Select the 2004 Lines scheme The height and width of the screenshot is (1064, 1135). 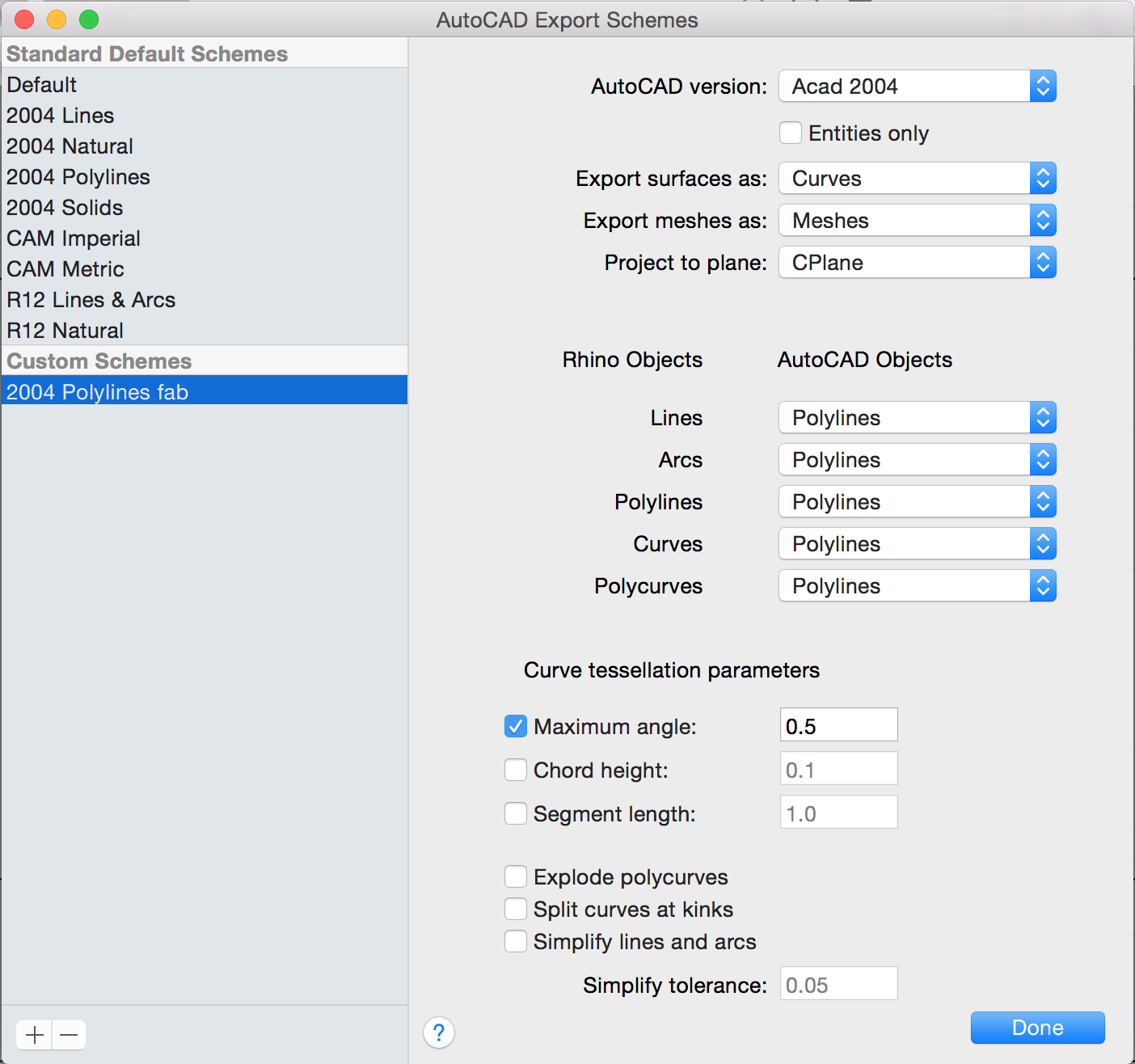(204, 115)
